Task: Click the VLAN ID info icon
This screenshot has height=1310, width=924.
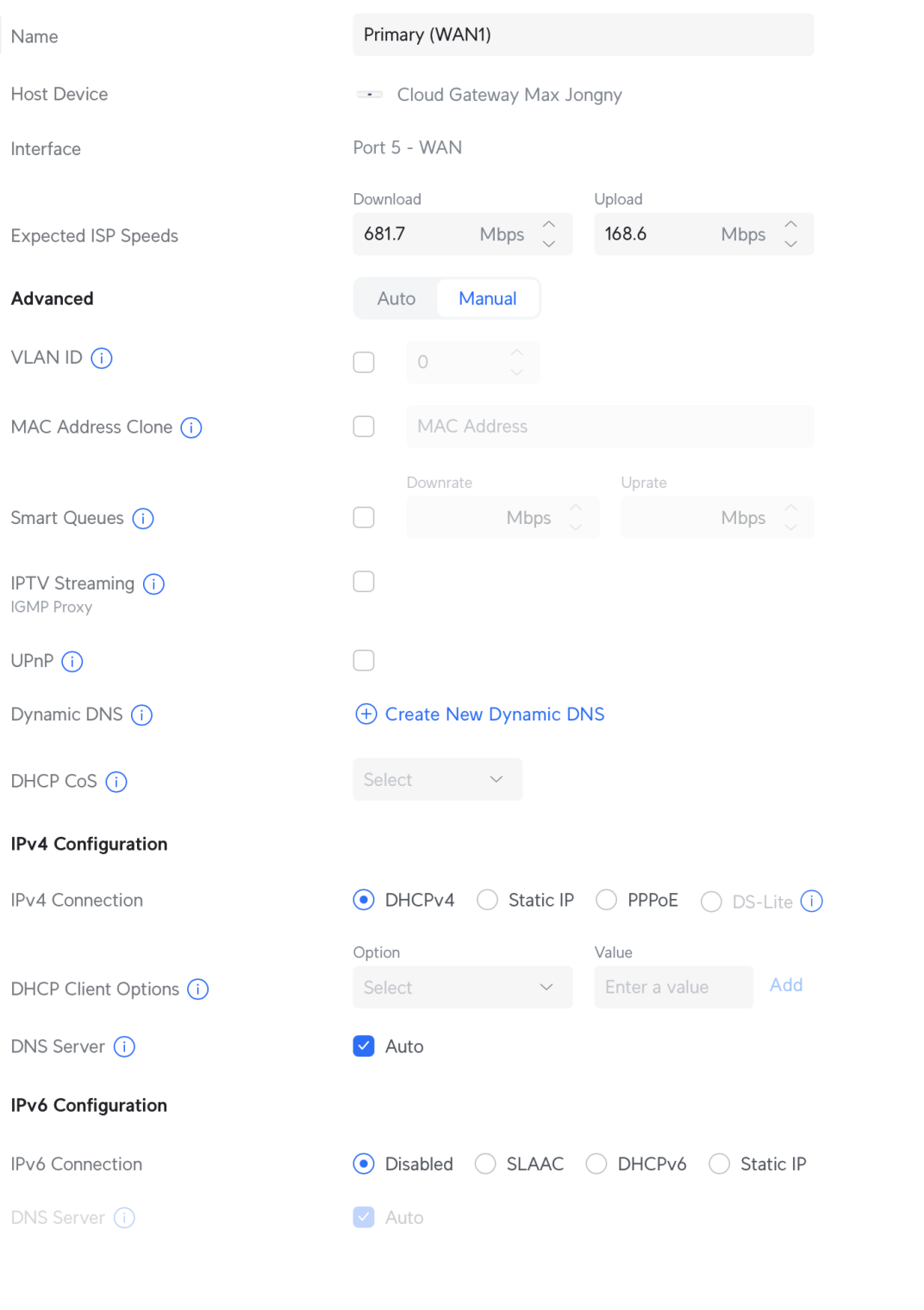Action: [x=102, y=358]
